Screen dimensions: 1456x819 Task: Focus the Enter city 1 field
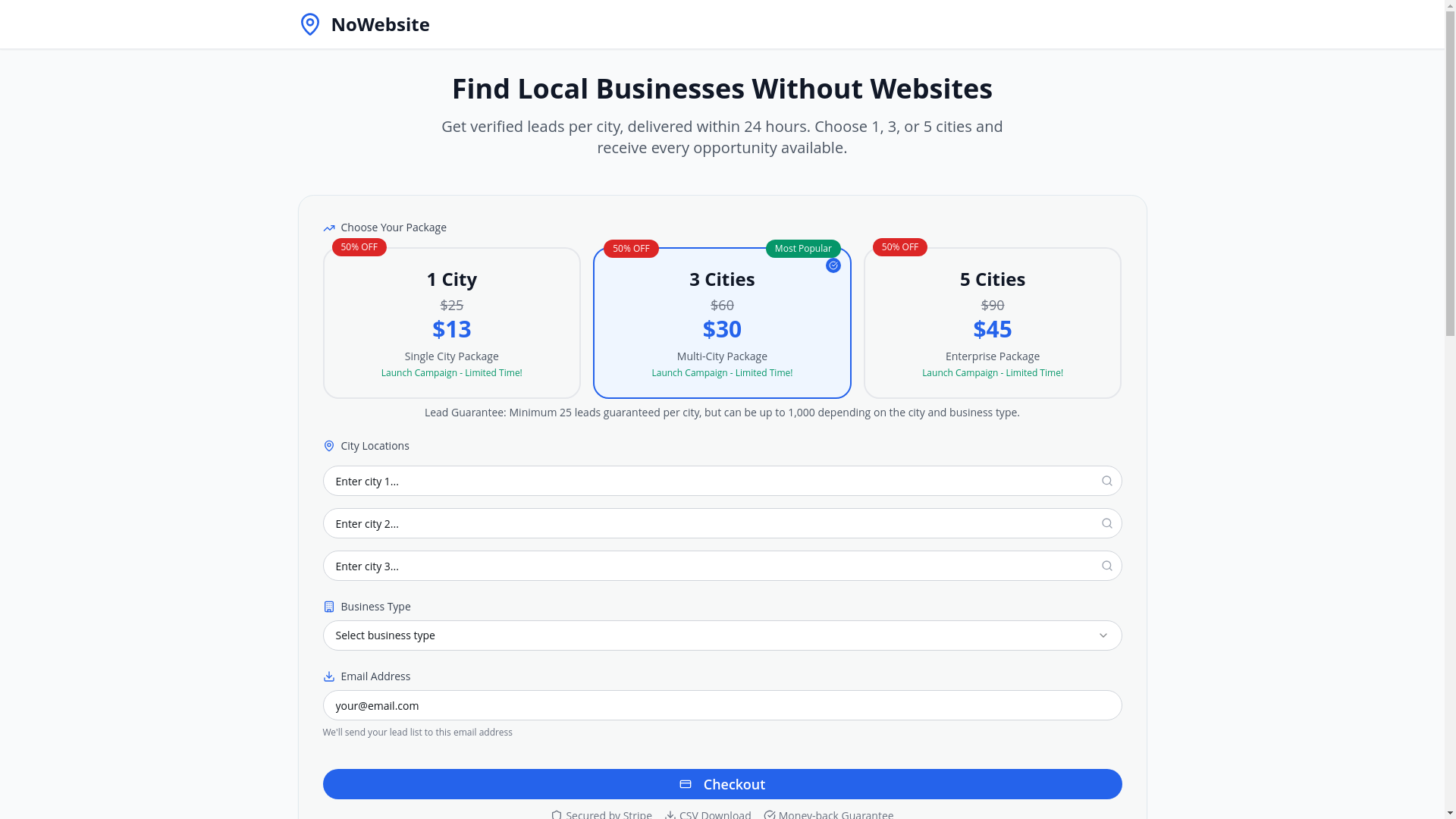coord(722,481)
